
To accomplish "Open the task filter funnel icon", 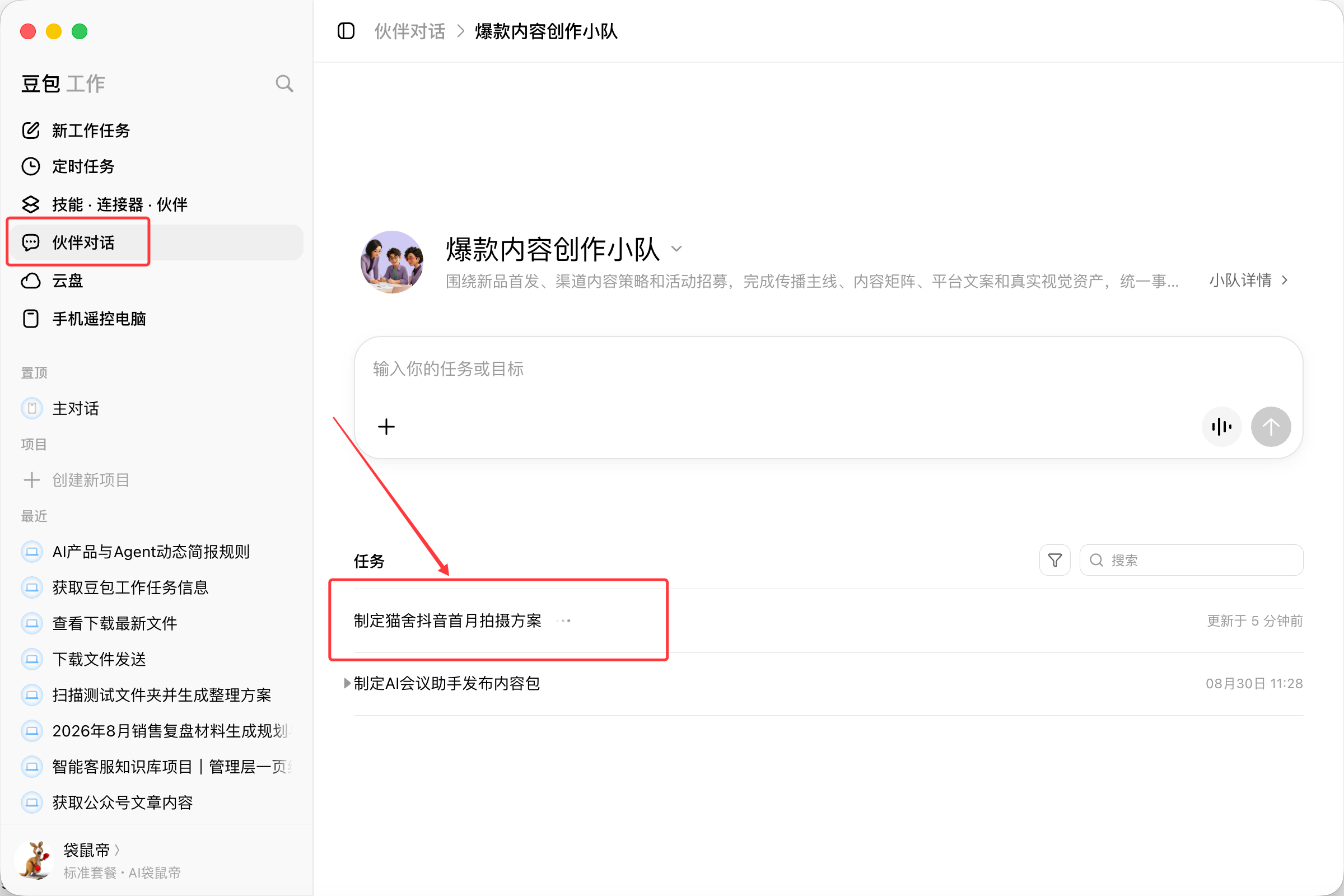I will pyautogui.click(x=1054, y=560).
